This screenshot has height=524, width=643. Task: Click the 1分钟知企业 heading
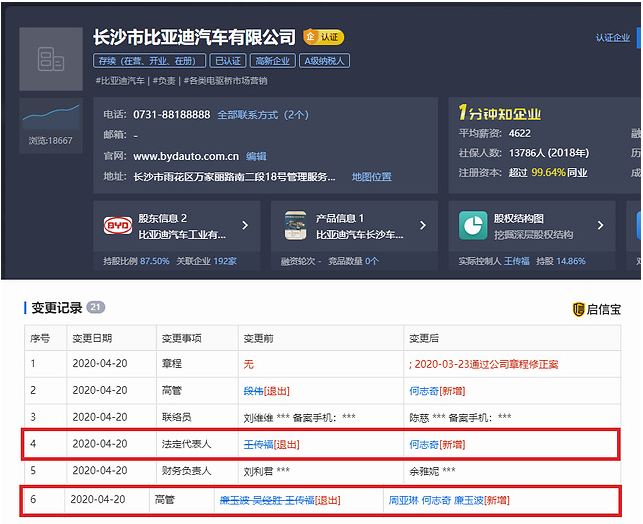[x=500, y=113]
